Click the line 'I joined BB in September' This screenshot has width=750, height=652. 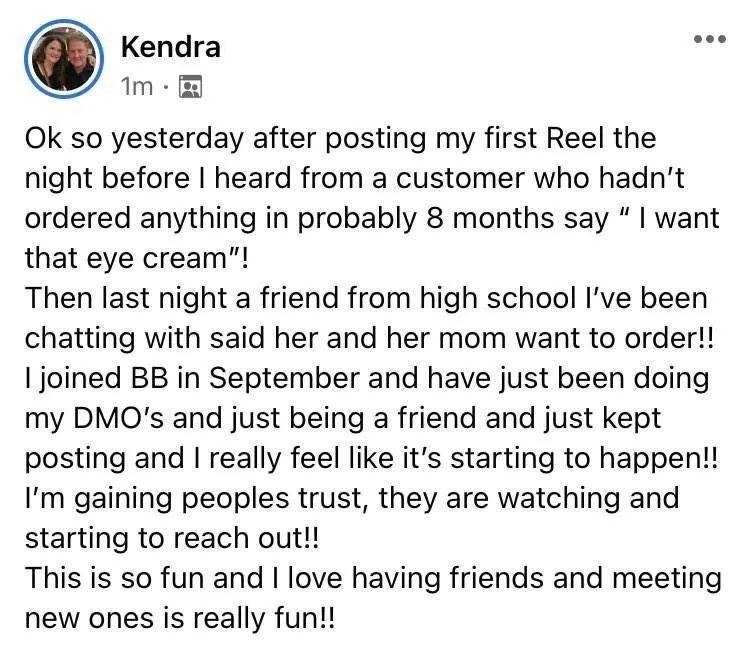(367, 378)
